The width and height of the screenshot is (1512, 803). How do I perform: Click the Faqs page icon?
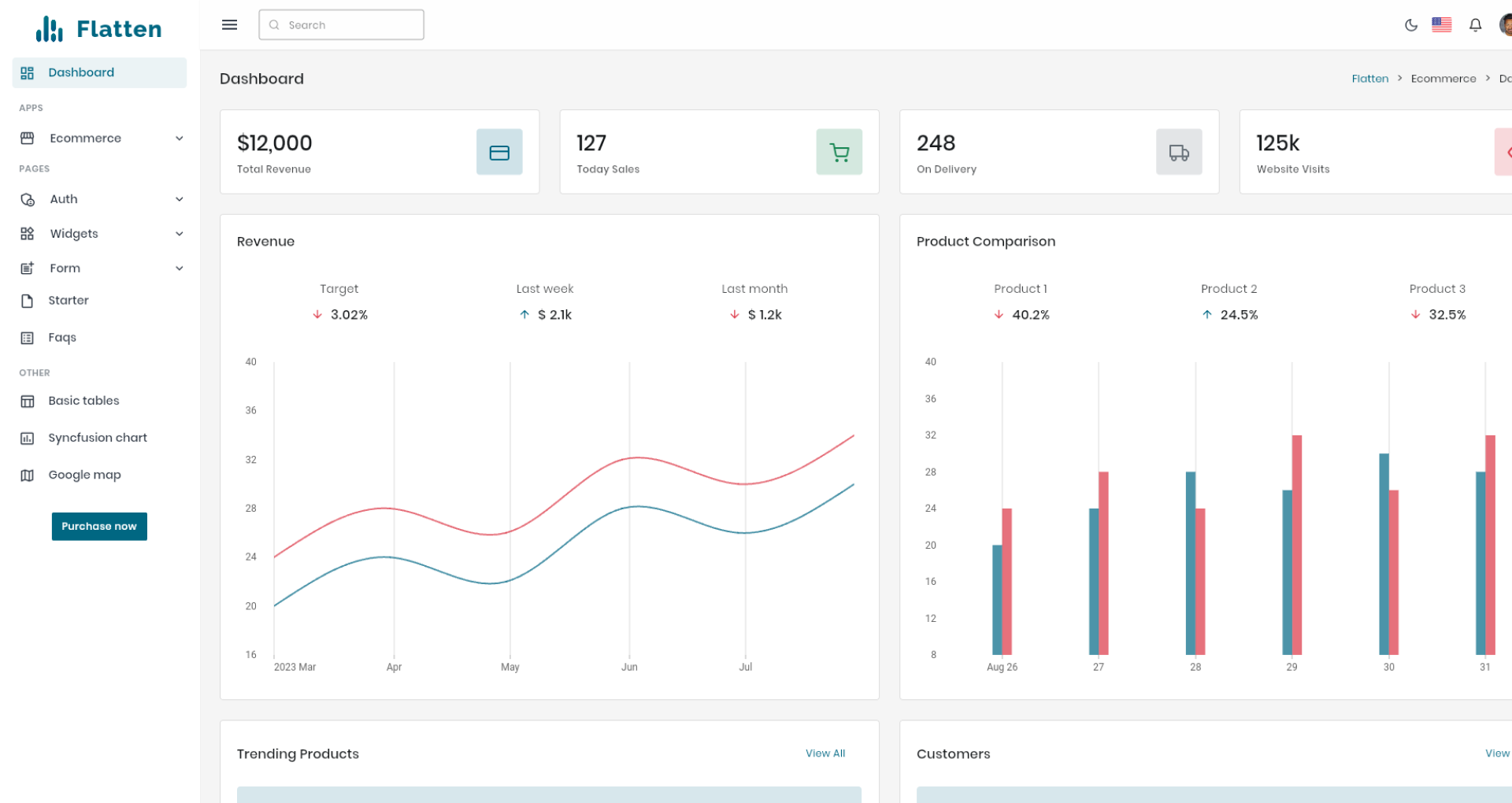point(28,337)
